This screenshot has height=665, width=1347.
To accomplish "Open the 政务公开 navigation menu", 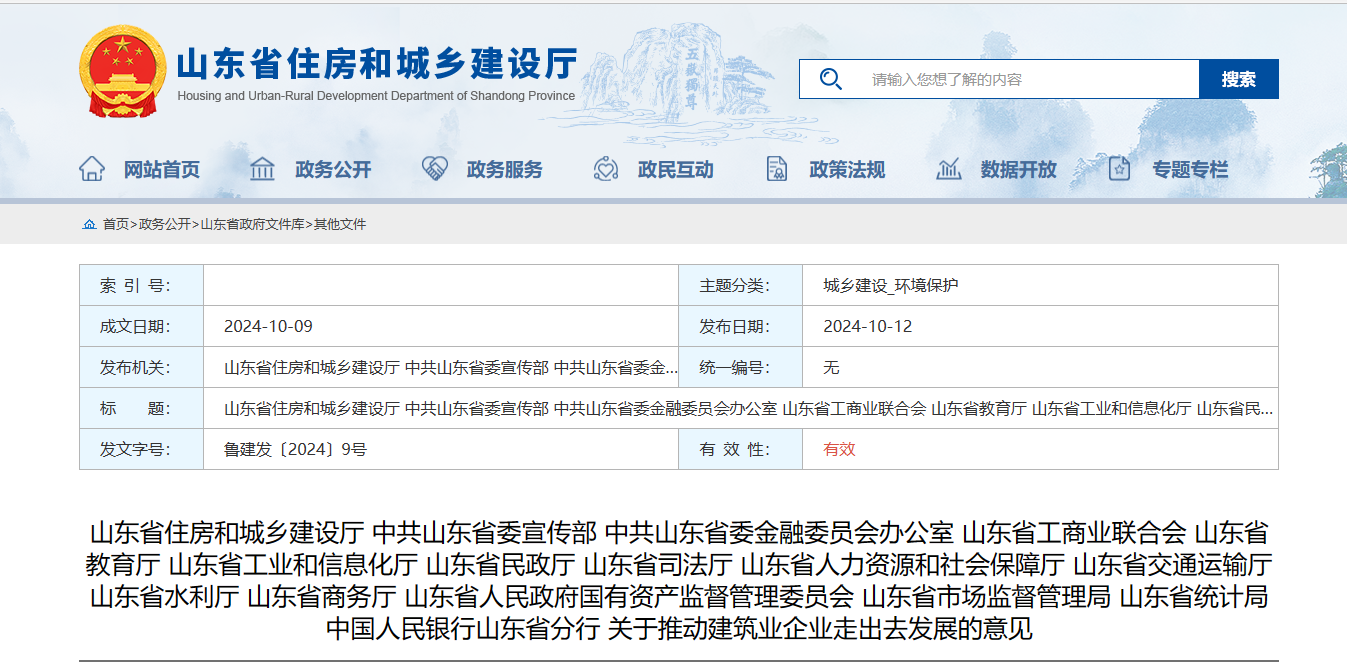I will pyautogui.click(x=334, y=168).
